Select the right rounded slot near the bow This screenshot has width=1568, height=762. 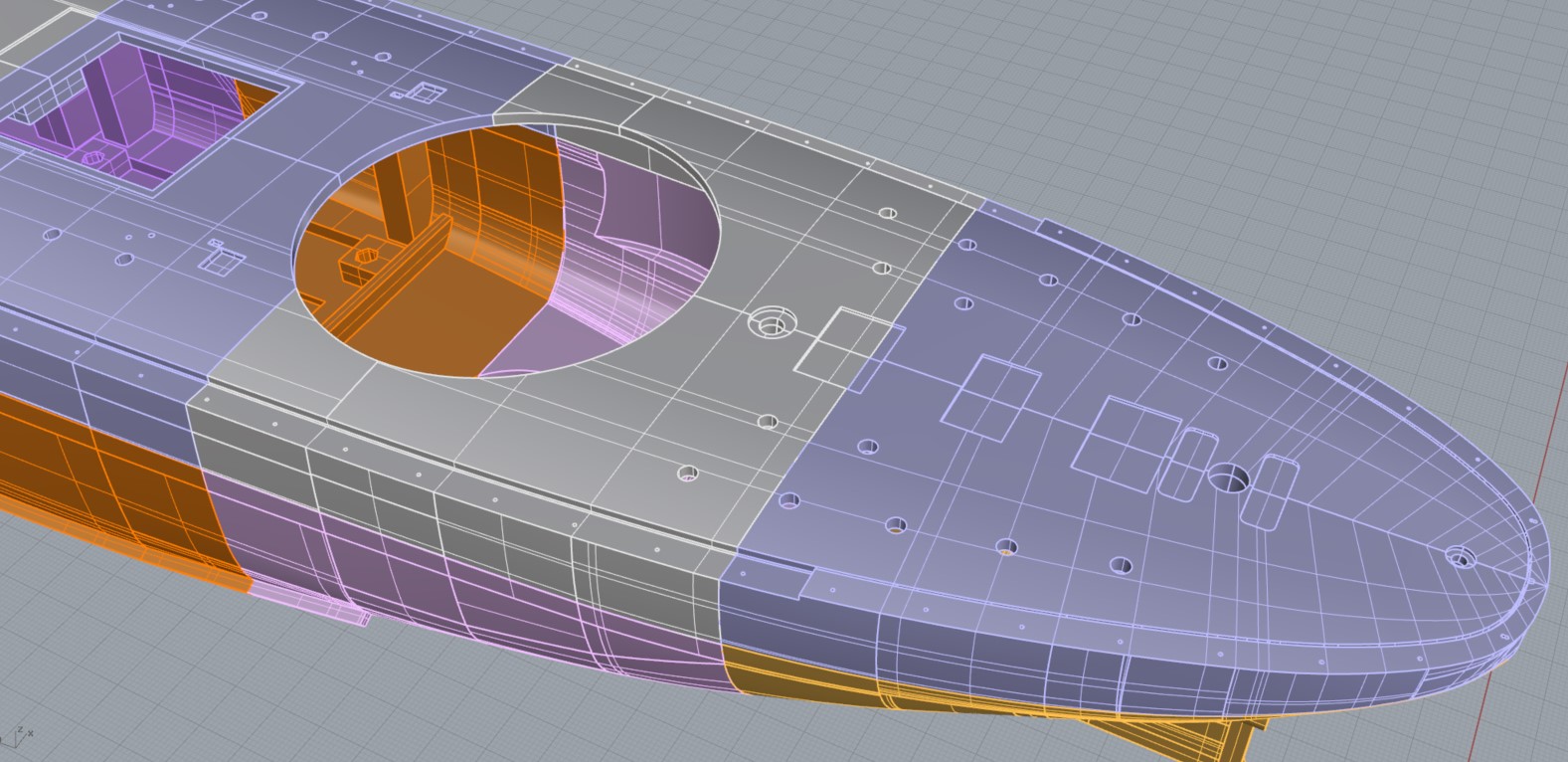pyautogui.click(x=1270, y=490)
